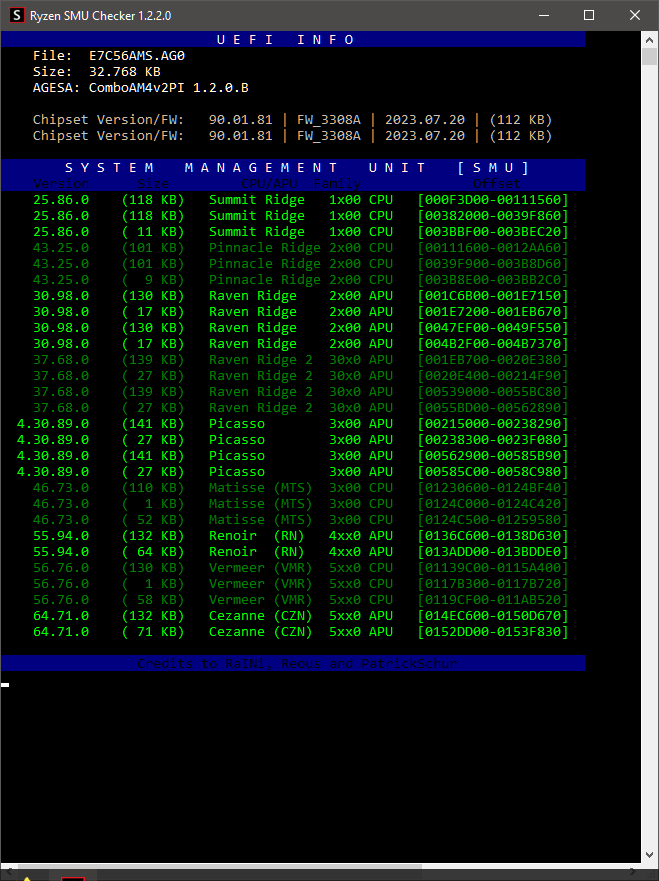Screen dimensions: 659x881
Task: Select Picasso offset '[00585C00-0058C980]'
Action: pos(493,472)
